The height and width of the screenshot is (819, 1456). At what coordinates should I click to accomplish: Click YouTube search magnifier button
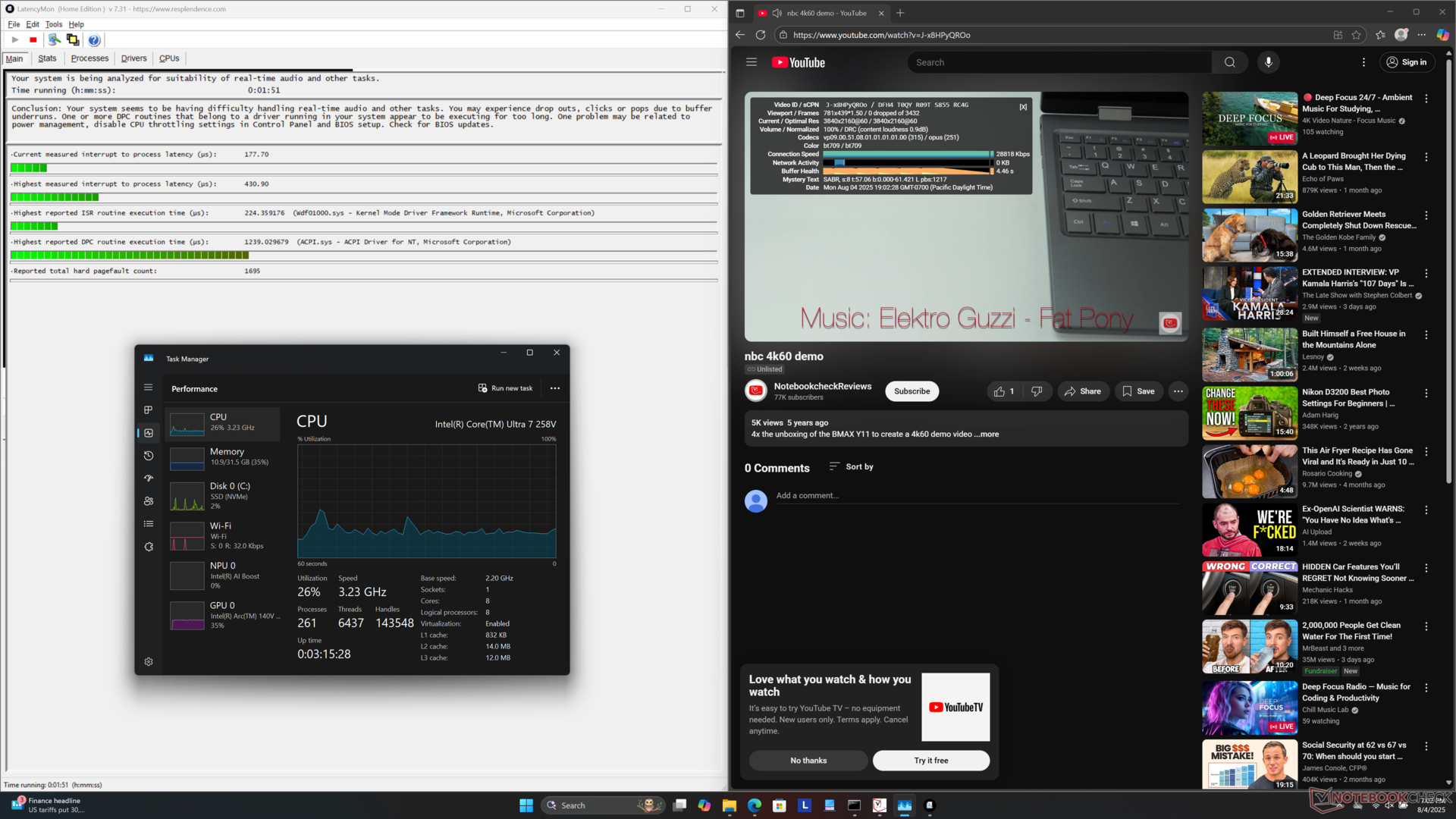pyautogui.click(x=1229, y=62)
